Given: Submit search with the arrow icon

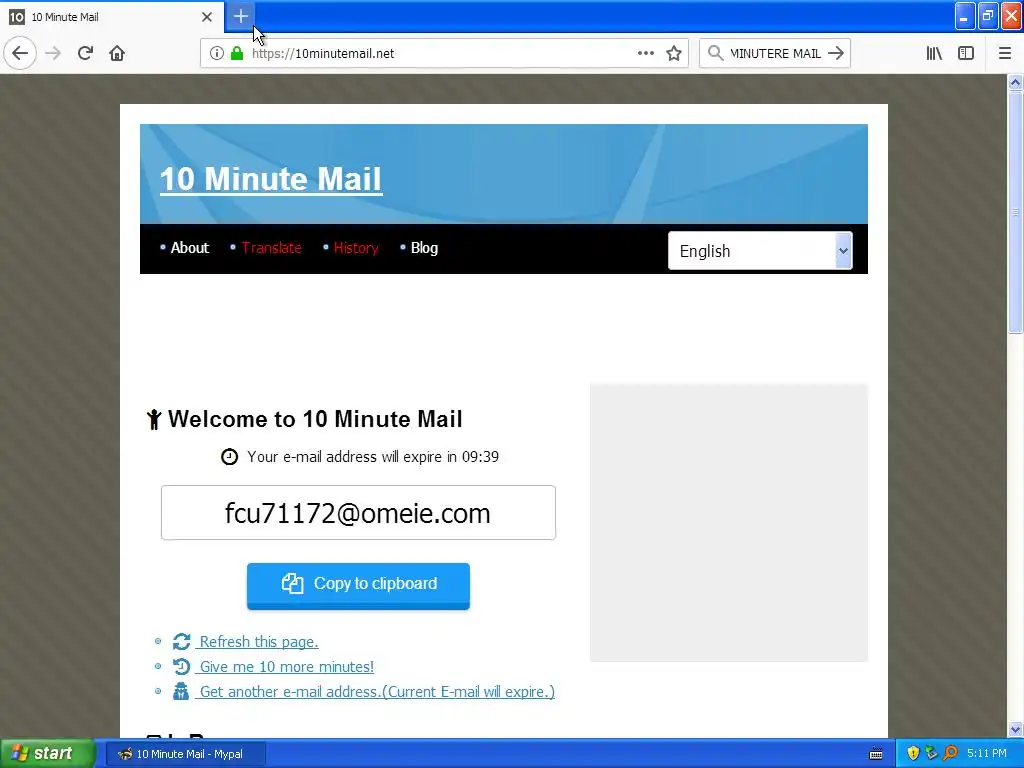Looking at the screenshot, I should pos(836,53).
